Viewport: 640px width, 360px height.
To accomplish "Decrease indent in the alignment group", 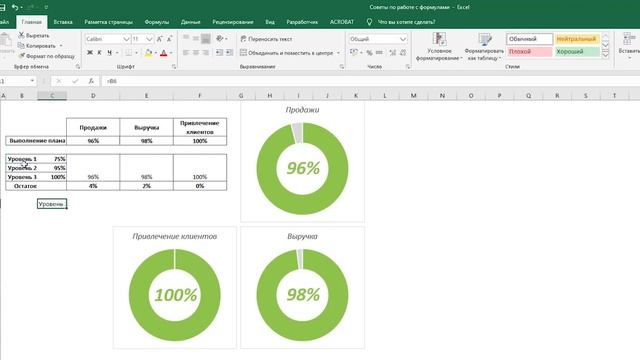I will (219, 53).
